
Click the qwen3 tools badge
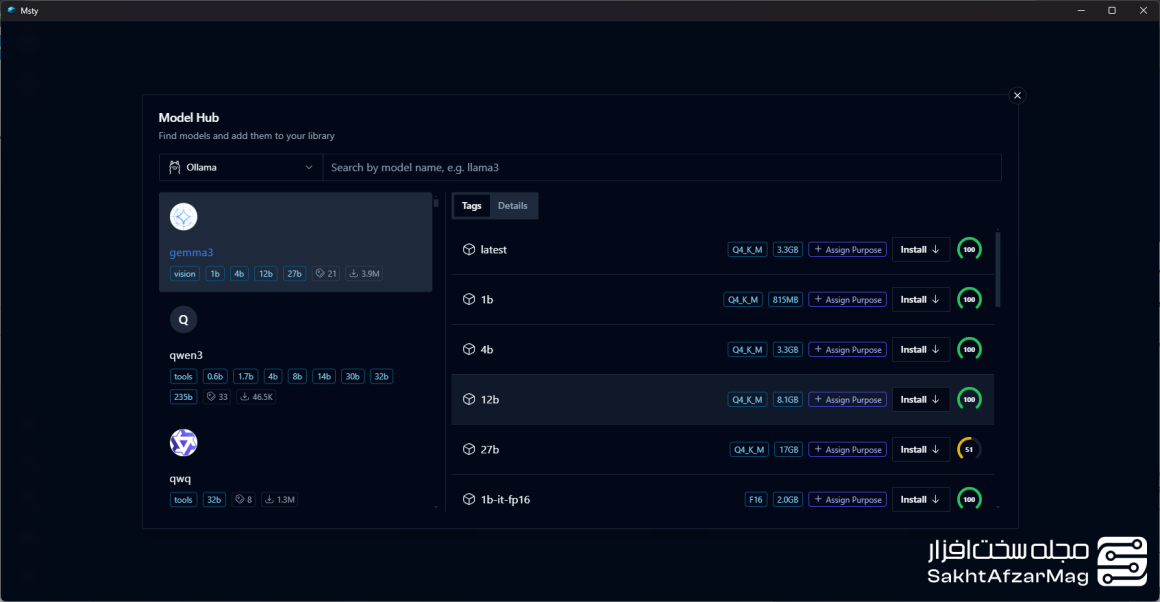point(183,376)
